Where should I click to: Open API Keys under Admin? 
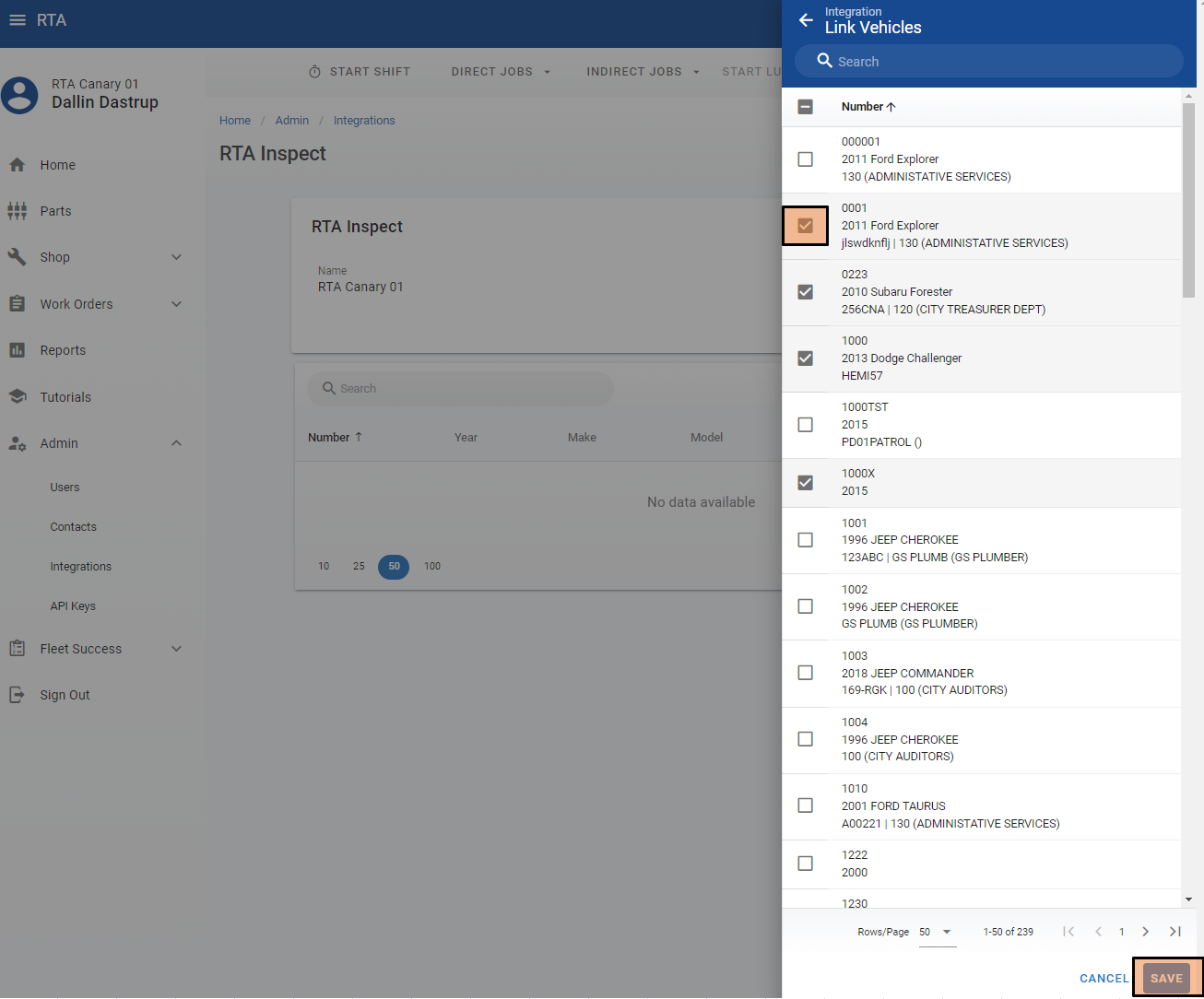pyautogui.click(x=73, y=606)
